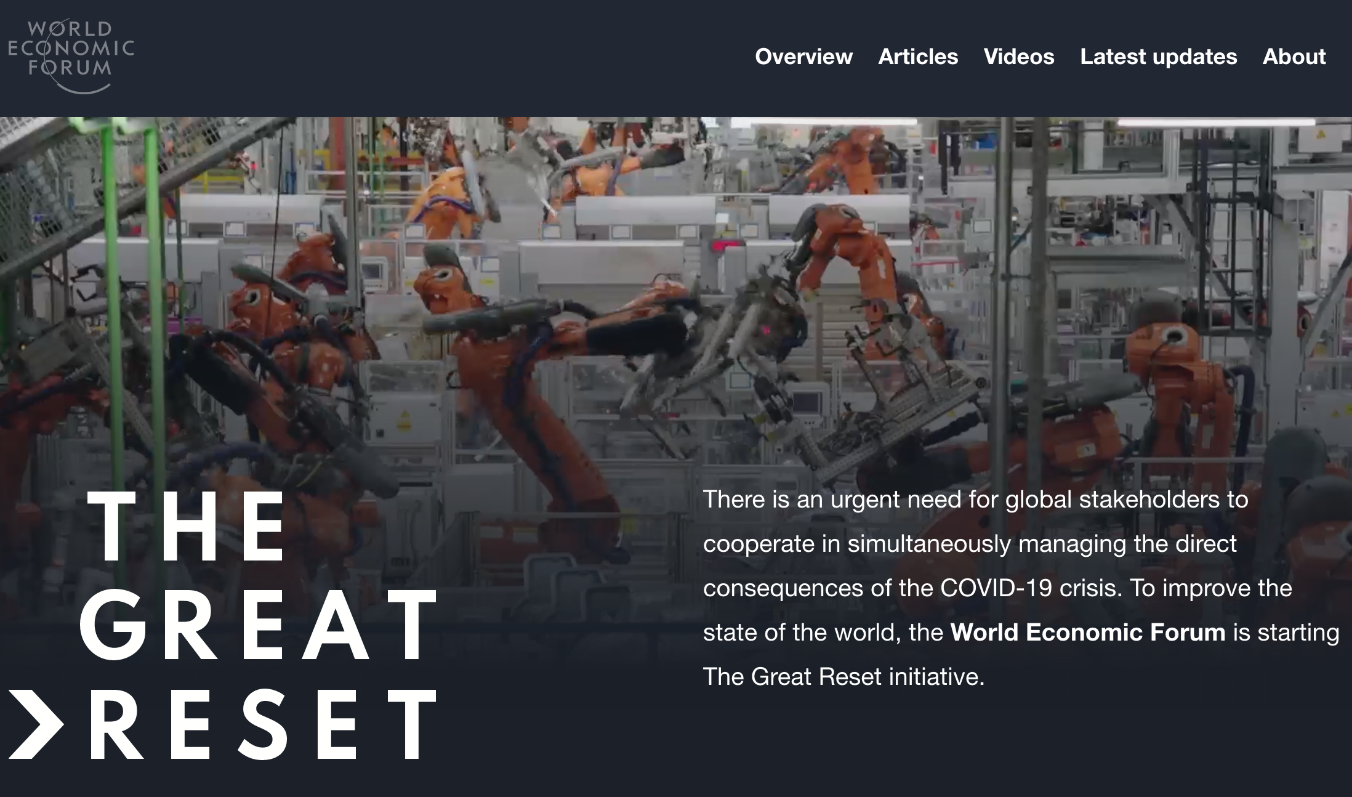Image resolution: width=1352 pixels, height=797 pixels.
Task: Open the About page link
Action: (x=1294, y=57)
